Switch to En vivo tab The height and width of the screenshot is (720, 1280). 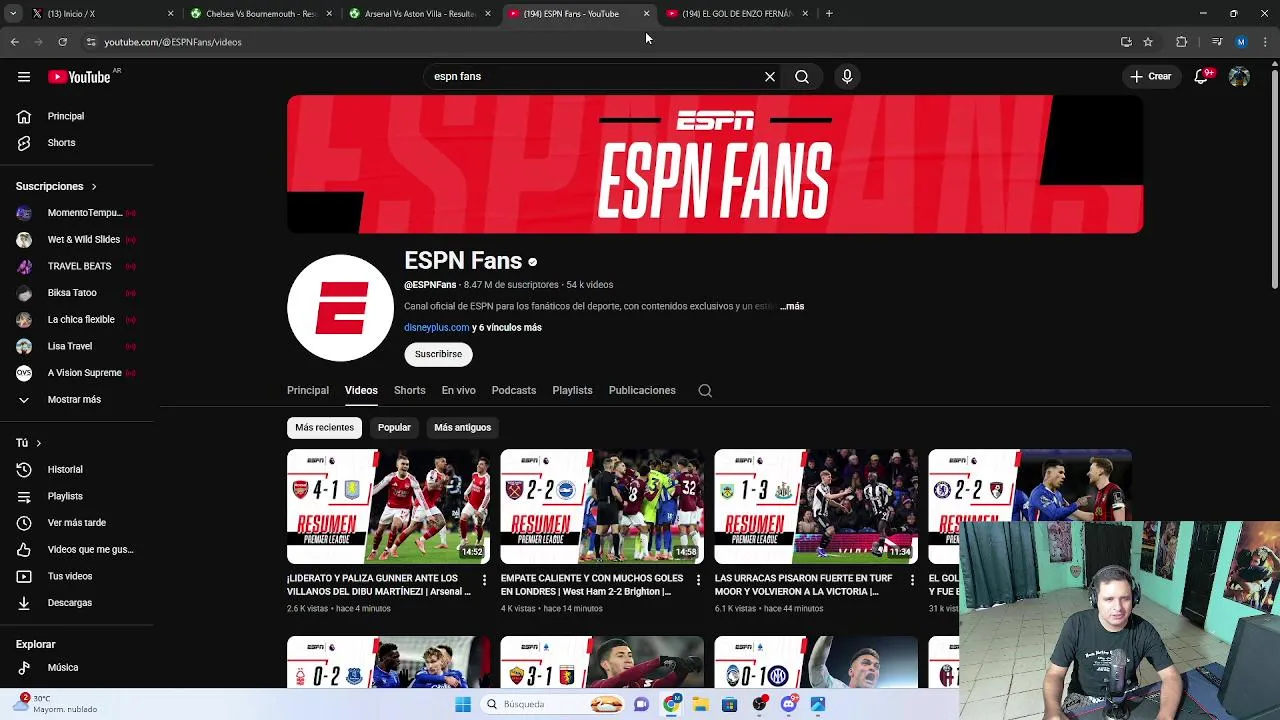(459, 390)
